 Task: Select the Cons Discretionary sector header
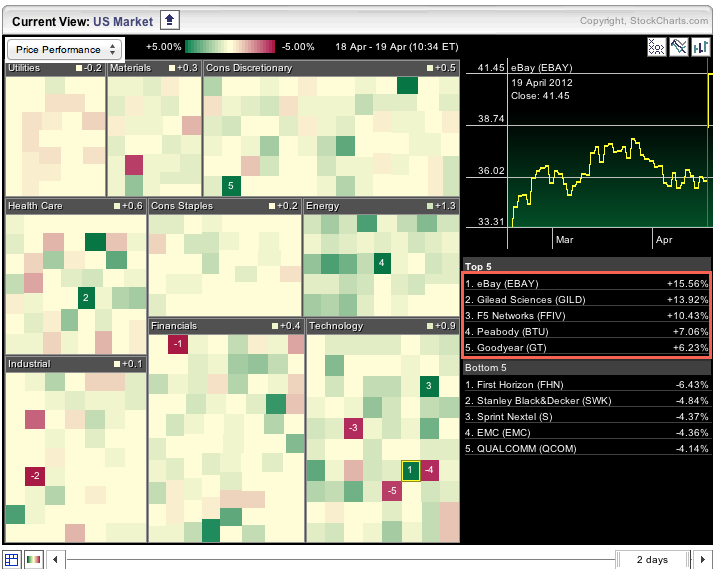[331, 68]
